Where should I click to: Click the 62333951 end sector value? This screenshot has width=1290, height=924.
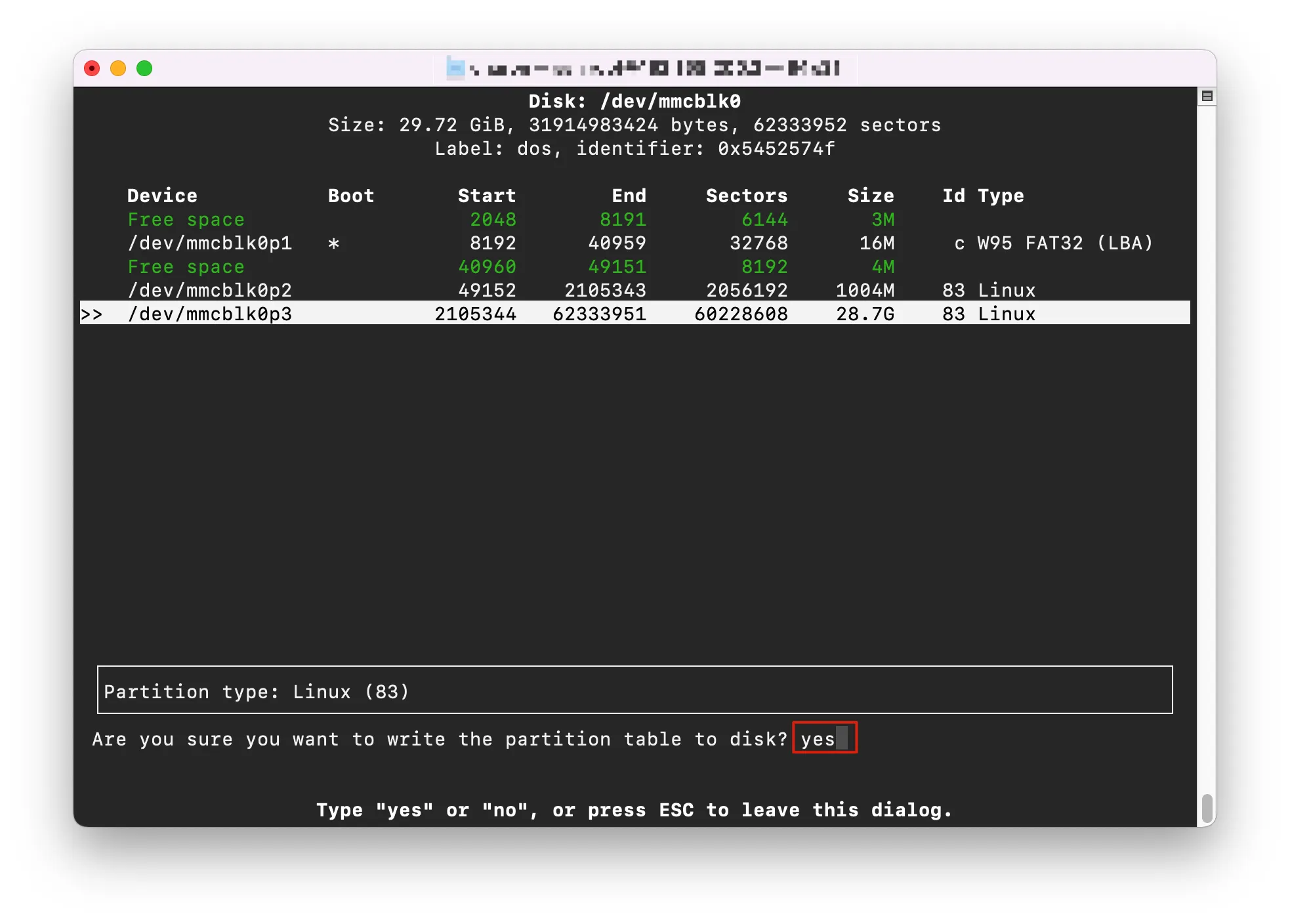599,314
